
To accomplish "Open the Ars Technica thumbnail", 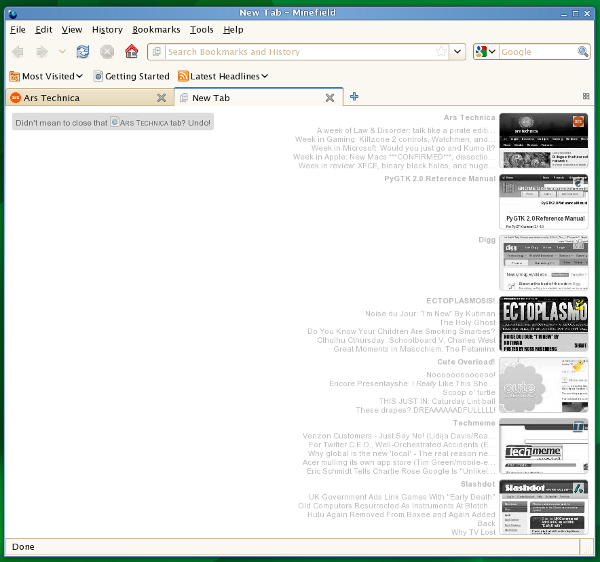I will tap(544, 140).
